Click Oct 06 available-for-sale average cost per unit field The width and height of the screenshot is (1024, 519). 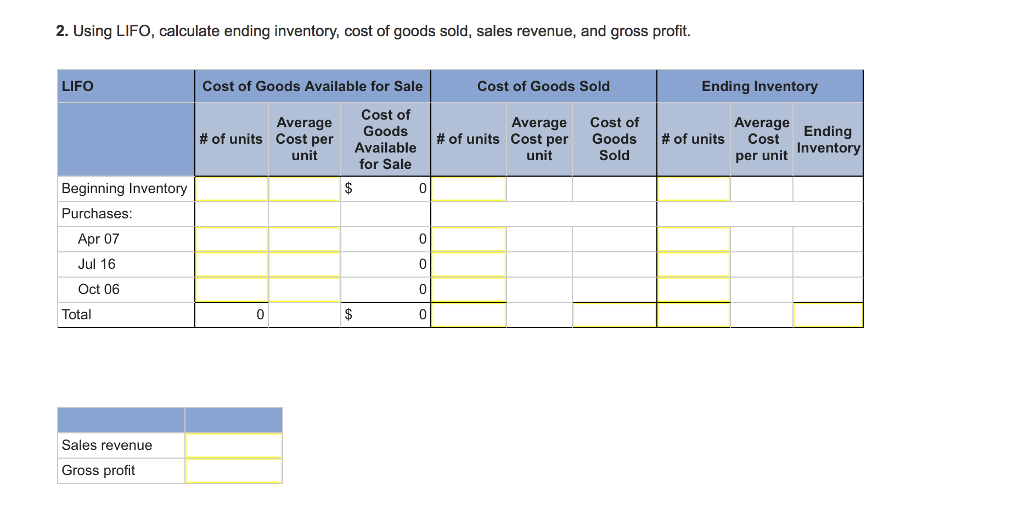pos(304,289)
